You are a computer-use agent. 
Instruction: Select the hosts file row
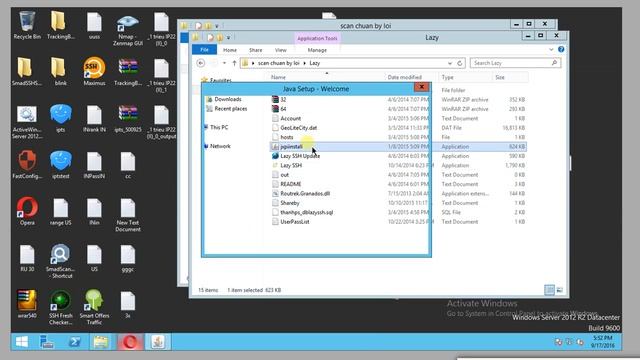(x=398, y=137)
